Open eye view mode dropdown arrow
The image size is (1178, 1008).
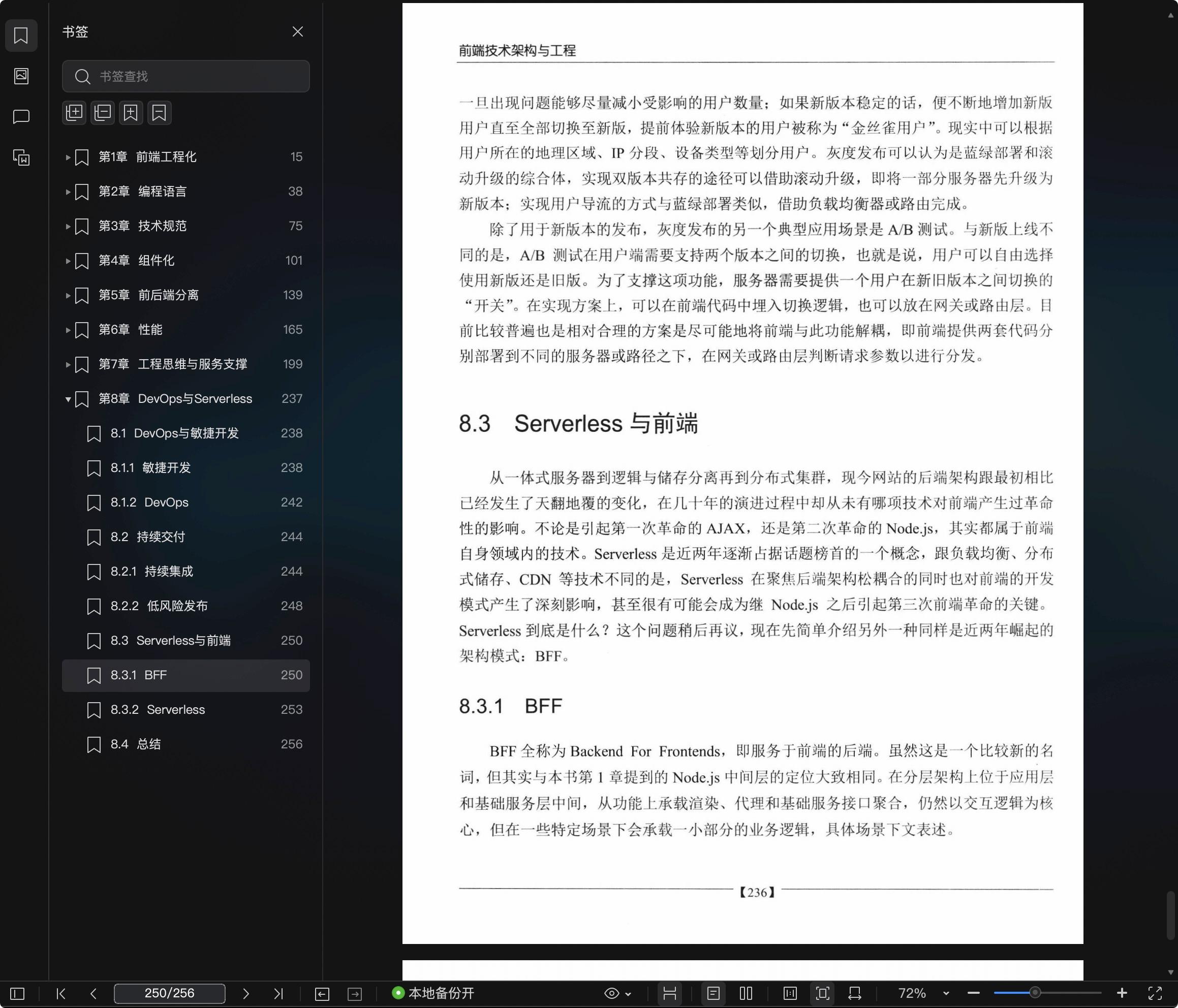(x=628, y=994)
